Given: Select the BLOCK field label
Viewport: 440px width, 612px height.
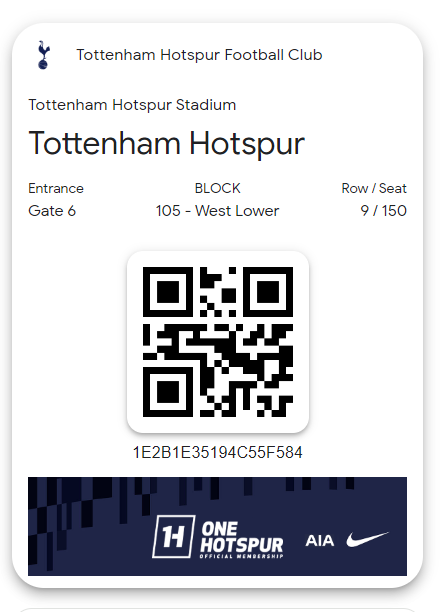Looking at the screenshot, I should pyautogui.click(x=217, y=189).
